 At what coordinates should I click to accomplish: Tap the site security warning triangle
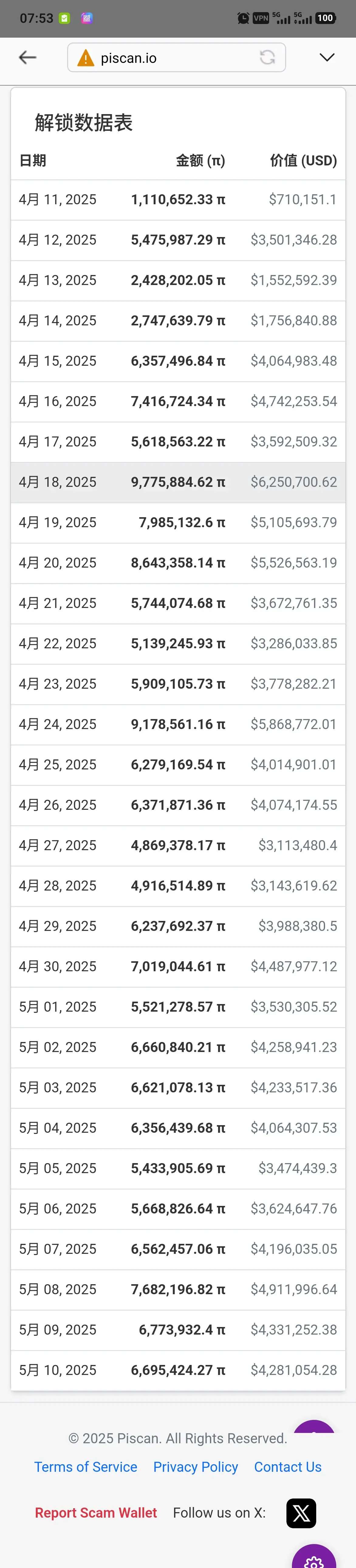coord(86,58)
